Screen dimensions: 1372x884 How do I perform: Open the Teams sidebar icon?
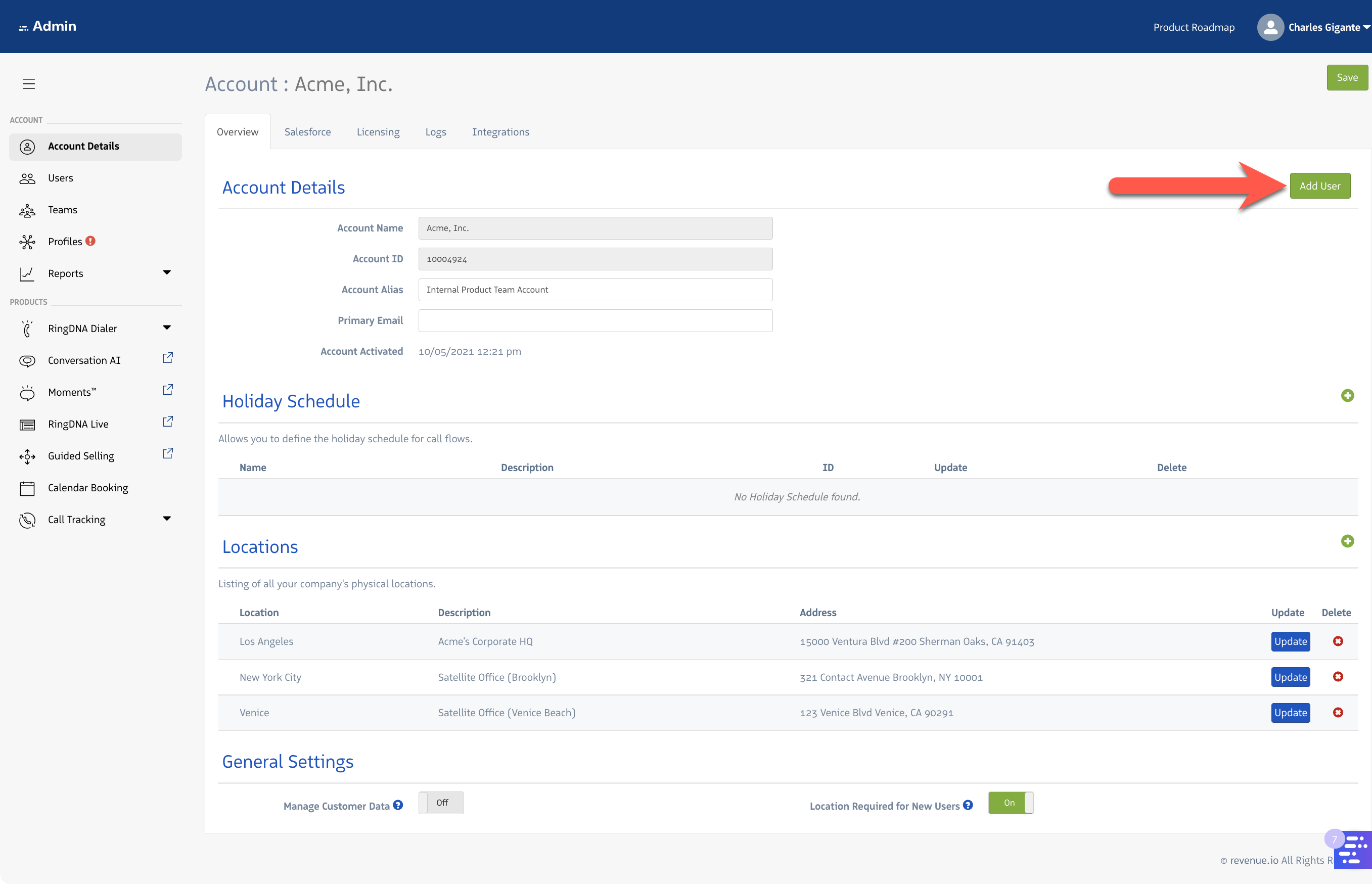(27, 211)
